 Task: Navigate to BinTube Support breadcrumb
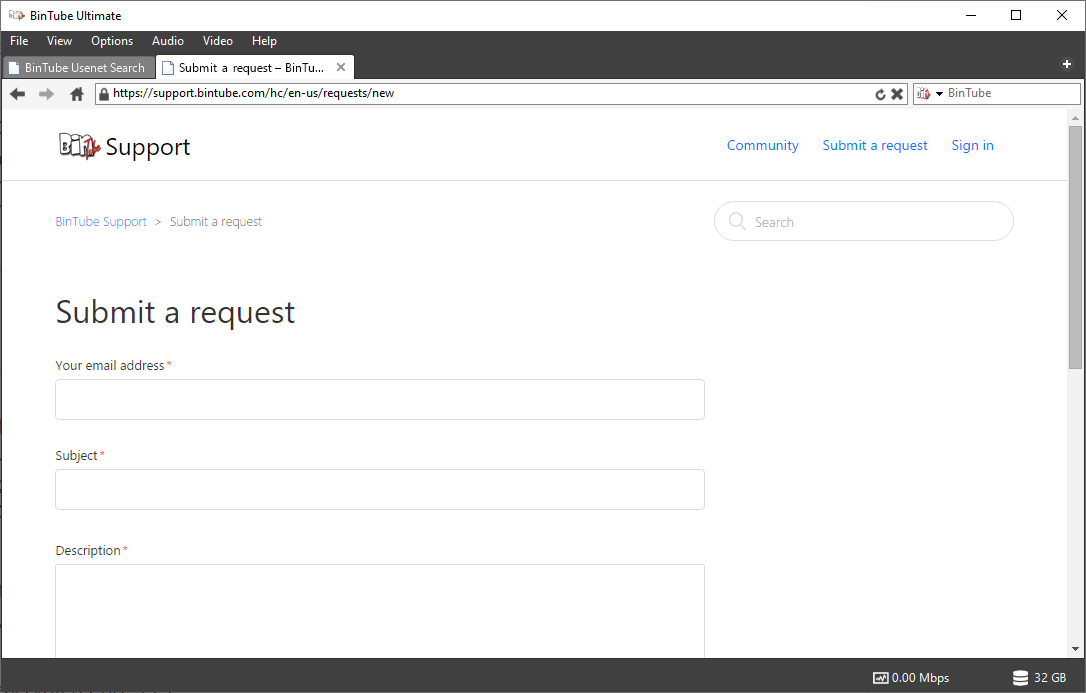coord(101,222)
